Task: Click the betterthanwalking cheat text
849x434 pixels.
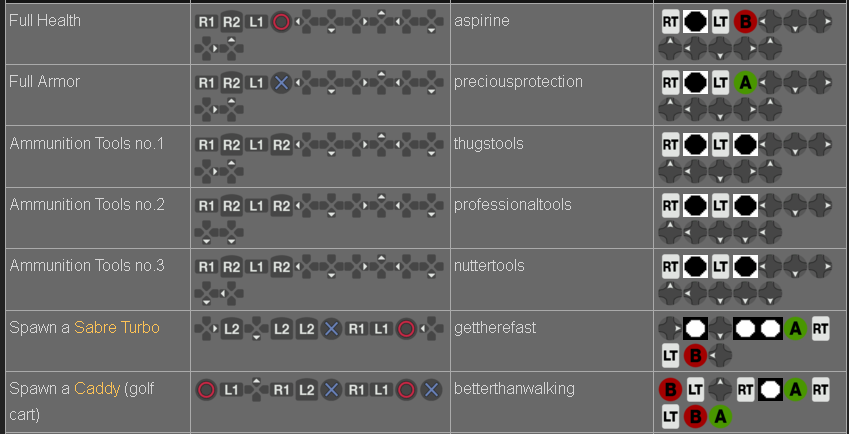Action: (x=513, y=388)
